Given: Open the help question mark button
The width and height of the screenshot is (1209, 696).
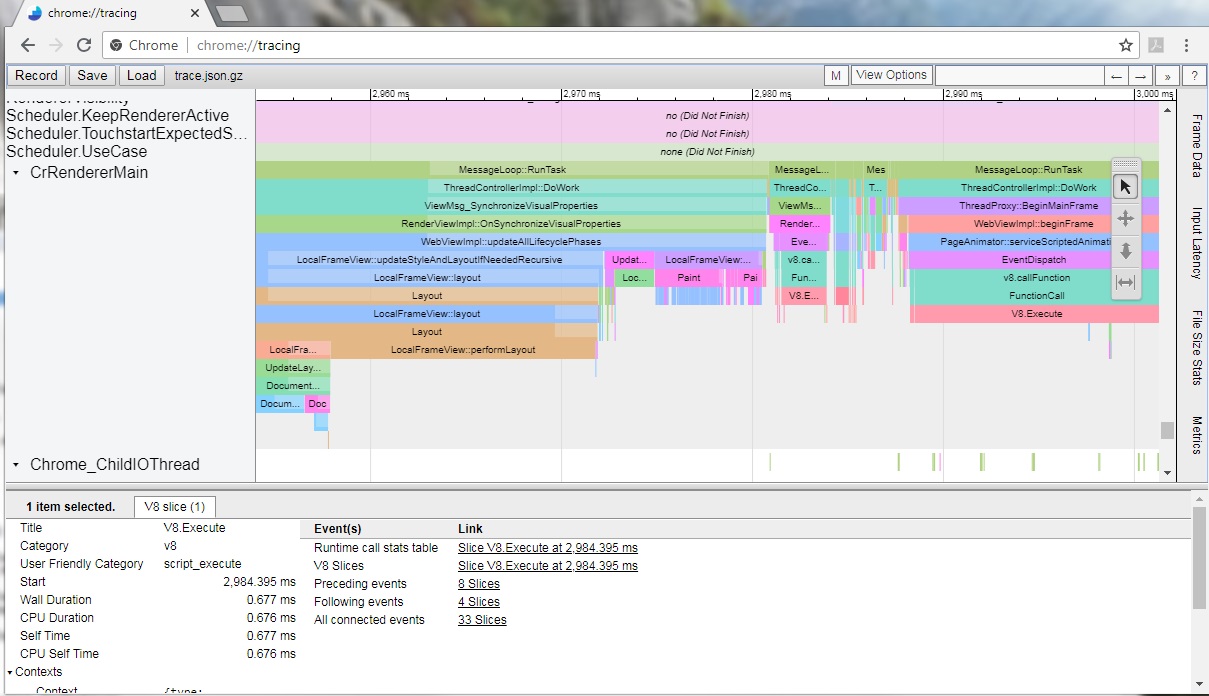Looking at the screenshot, I should (1193, 76).
